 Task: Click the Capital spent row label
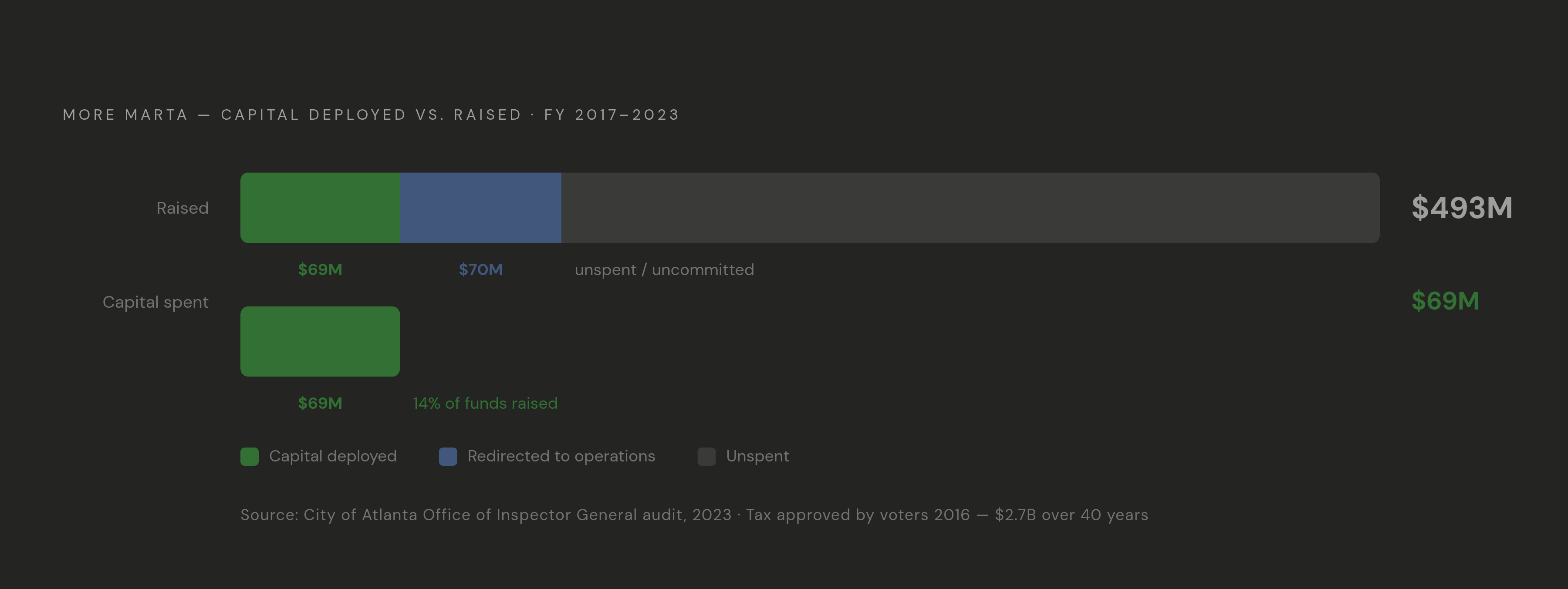(x=155, y=303)
